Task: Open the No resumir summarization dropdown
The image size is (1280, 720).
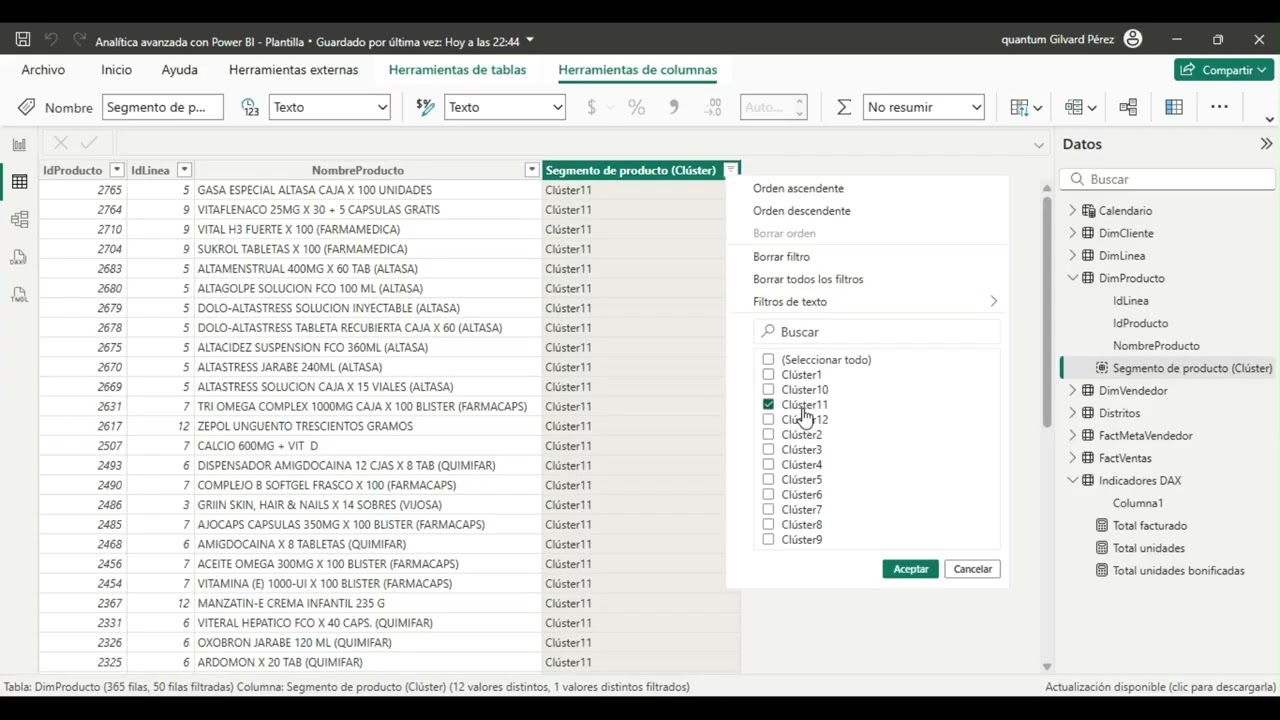Action: [x=923, y=107]
